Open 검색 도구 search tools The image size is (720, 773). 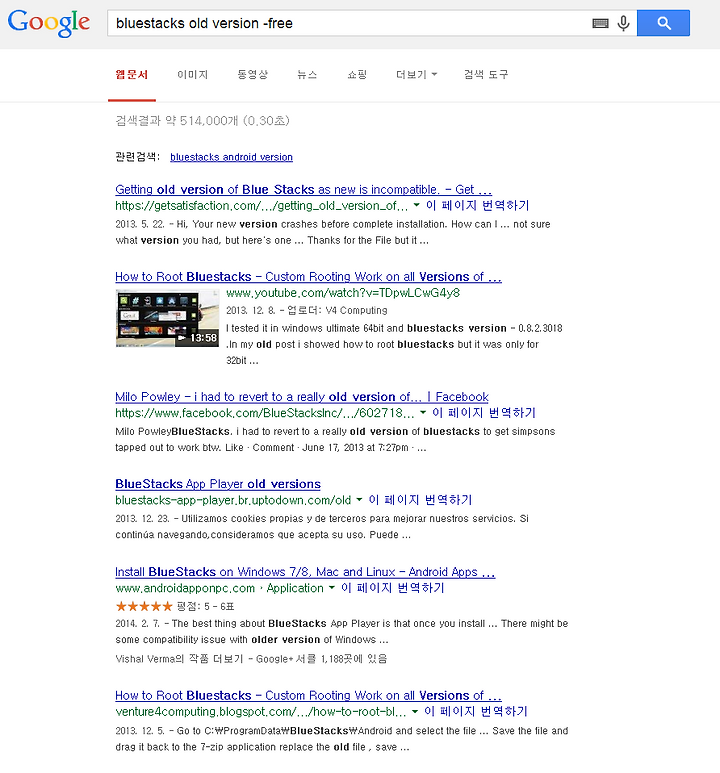point(486,74)
